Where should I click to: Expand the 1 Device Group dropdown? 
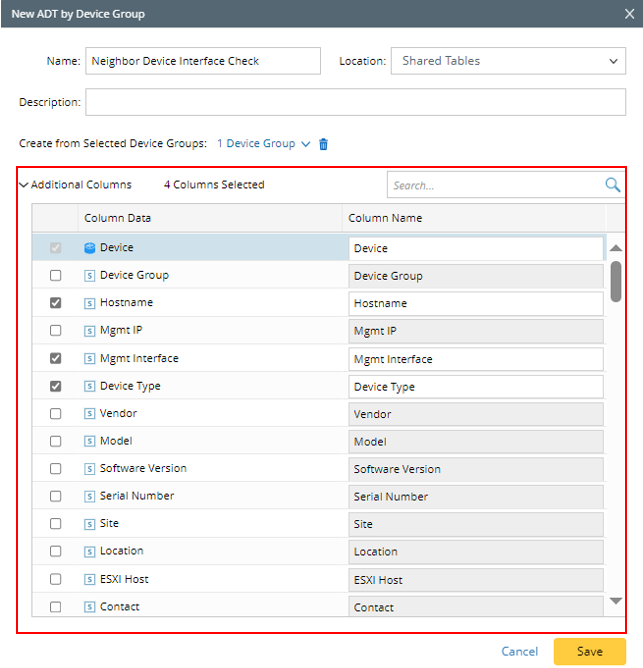pyautogui.click(x=263, y=144)
